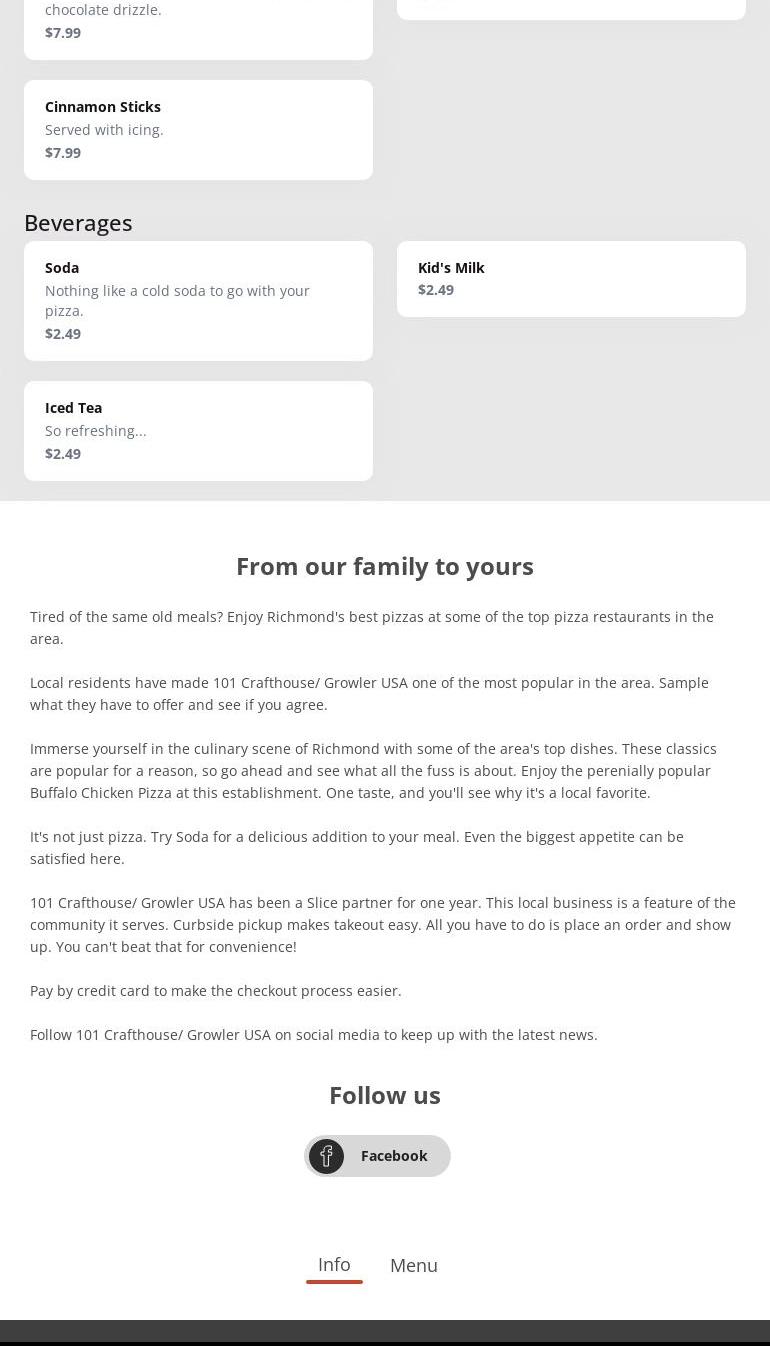770x1346 pixels.
Task: Select the Kid's Milk item title
Action: tap(451, 268)
